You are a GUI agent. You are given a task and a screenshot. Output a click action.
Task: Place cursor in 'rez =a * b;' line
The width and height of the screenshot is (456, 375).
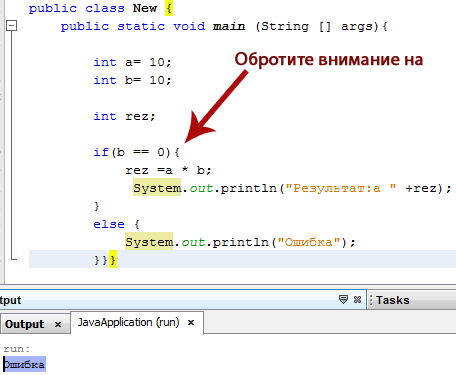pyautogui.click(x=168, y=170)
